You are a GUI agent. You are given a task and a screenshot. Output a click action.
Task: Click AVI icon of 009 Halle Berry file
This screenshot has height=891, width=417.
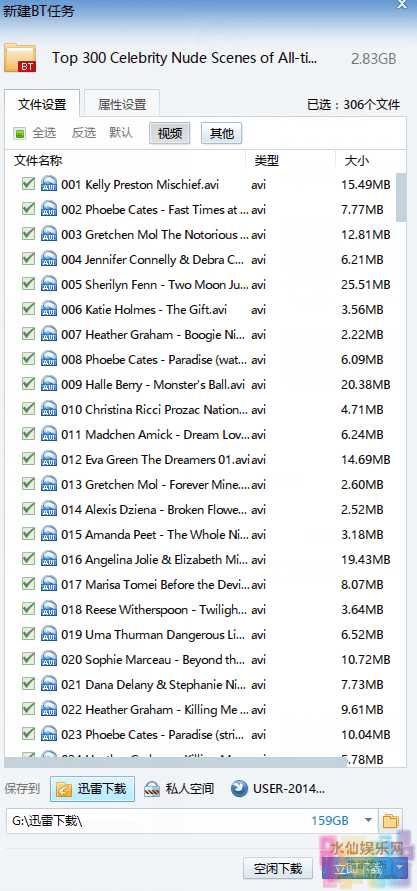tap(49, 385)
